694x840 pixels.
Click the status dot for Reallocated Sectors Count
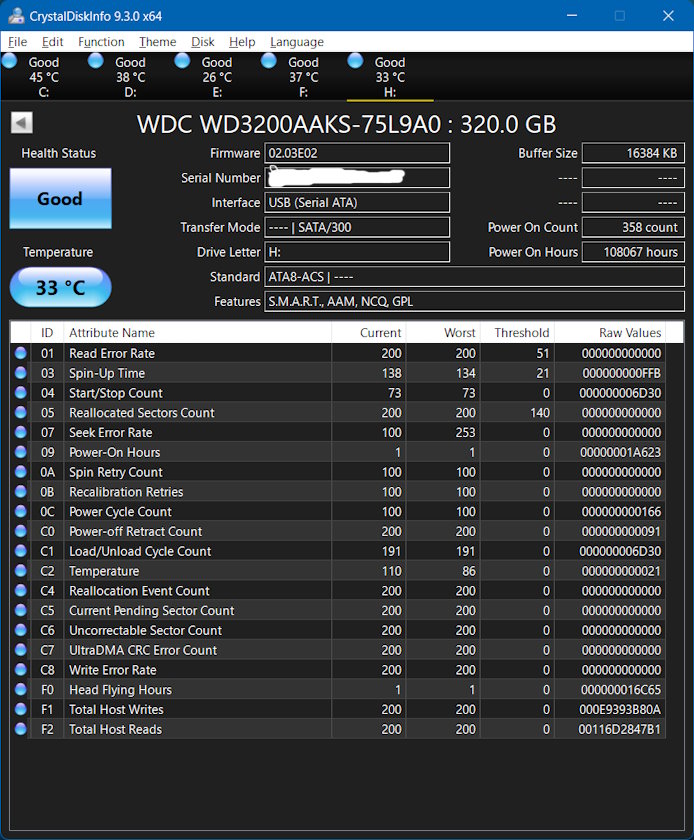click(20, 412)
